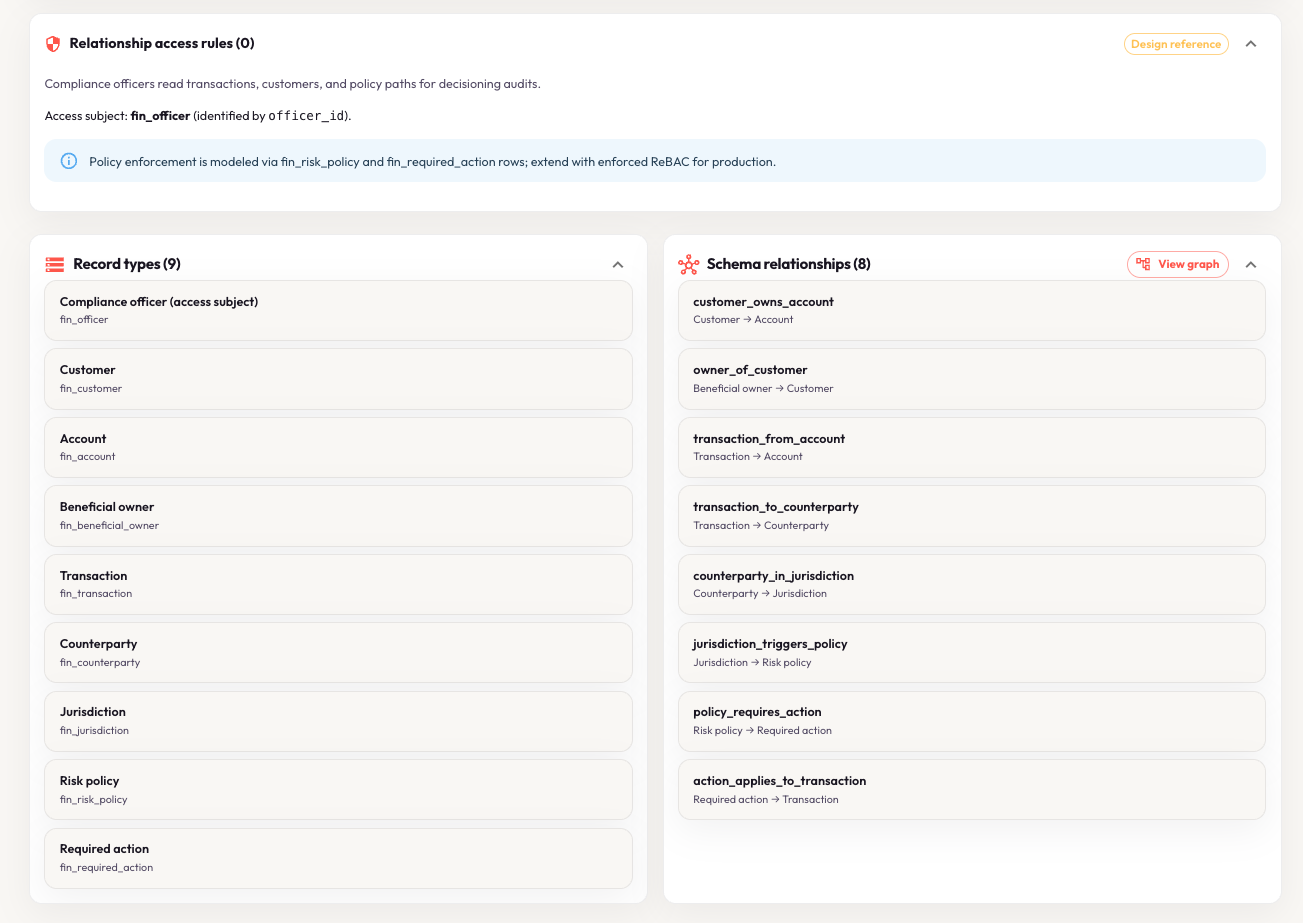Click the Schema relationships (8) heading
Screen dimensions: 1303x923
[789, 265]
